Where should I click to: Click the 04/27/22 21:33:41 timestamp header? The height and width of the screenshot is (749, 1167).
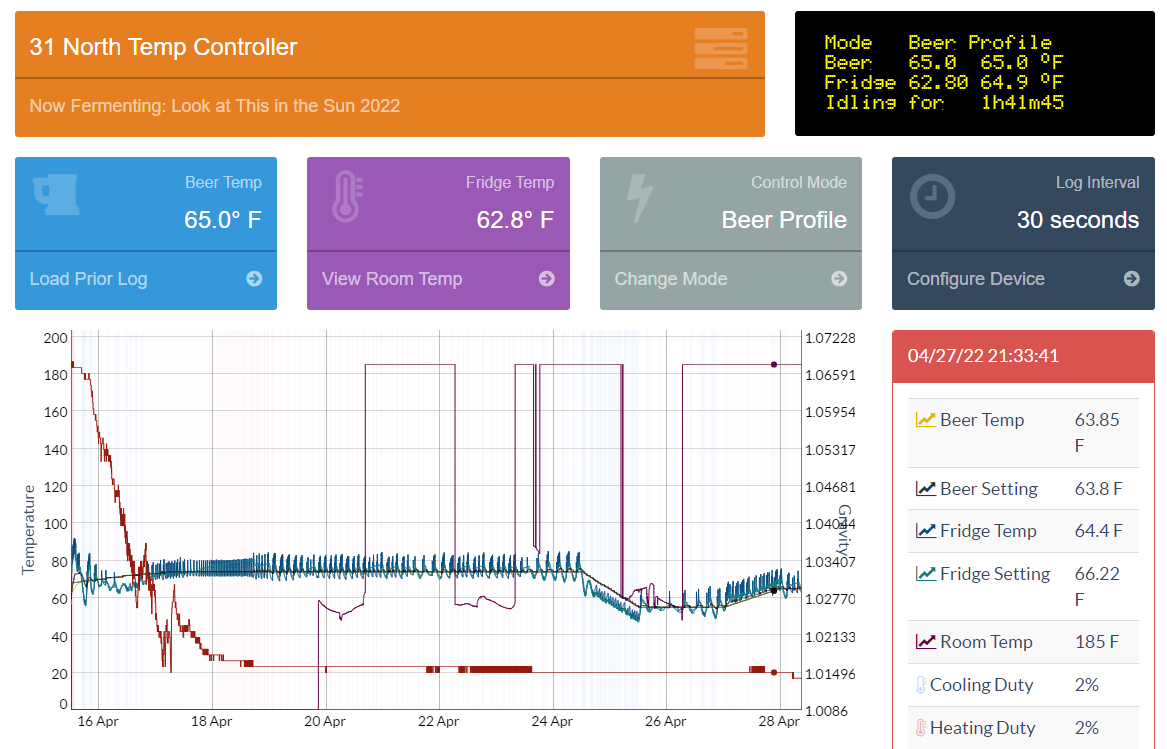(983, 356)
